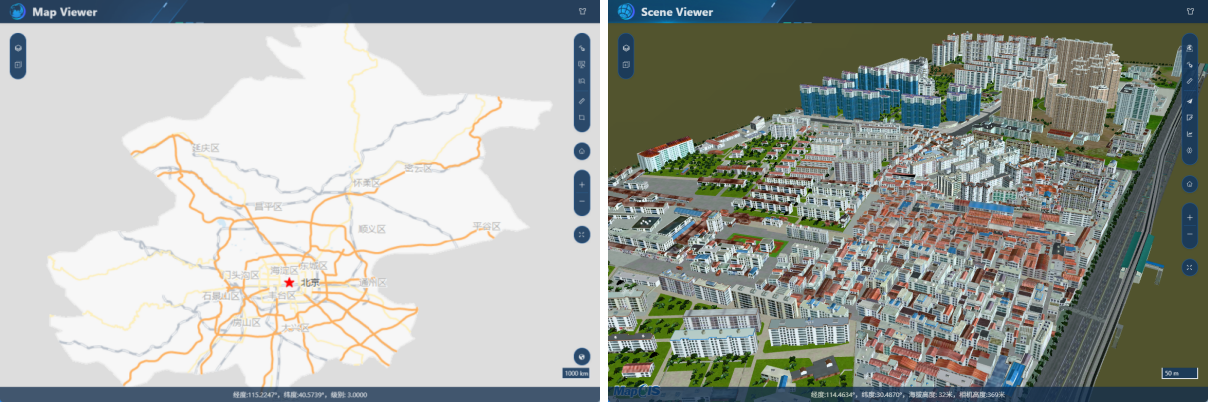Toggle fullscreen in Scene Viewer
Screen dimensions: 1208x402
(1189, 267)
